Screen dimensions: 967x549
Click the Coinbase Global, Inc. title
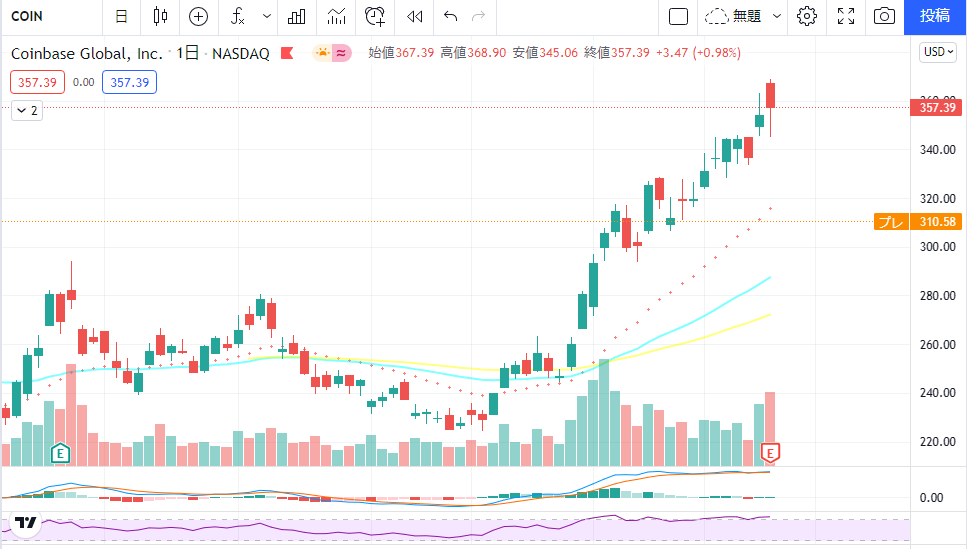pyautogui.click(x=86, y=54)
